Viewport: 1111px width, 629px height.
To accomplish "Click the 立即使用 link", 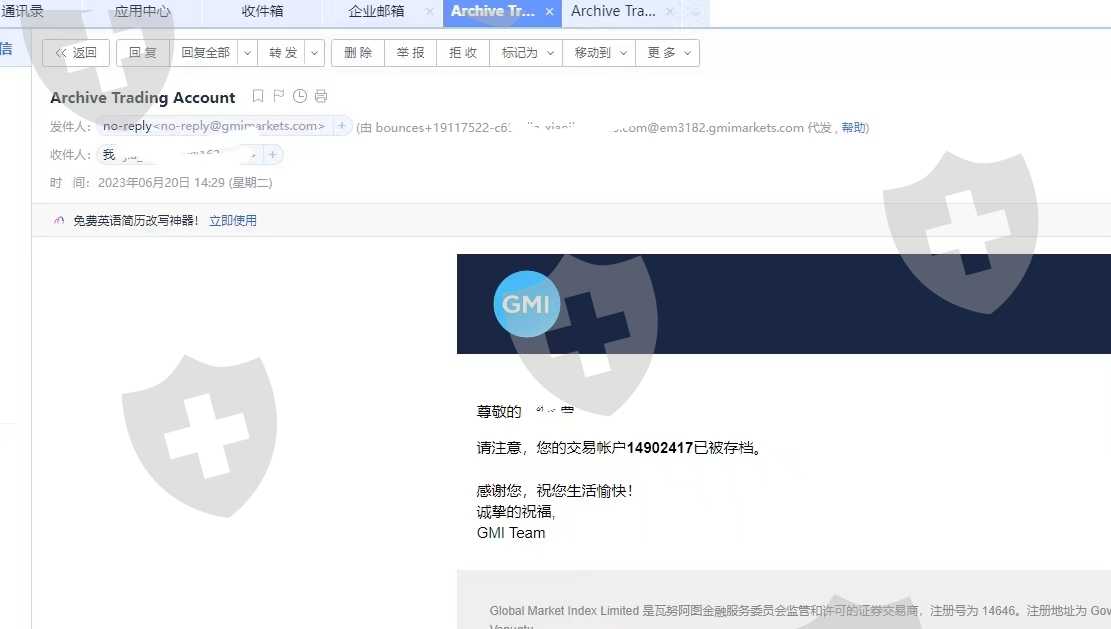I will point(233,221).
